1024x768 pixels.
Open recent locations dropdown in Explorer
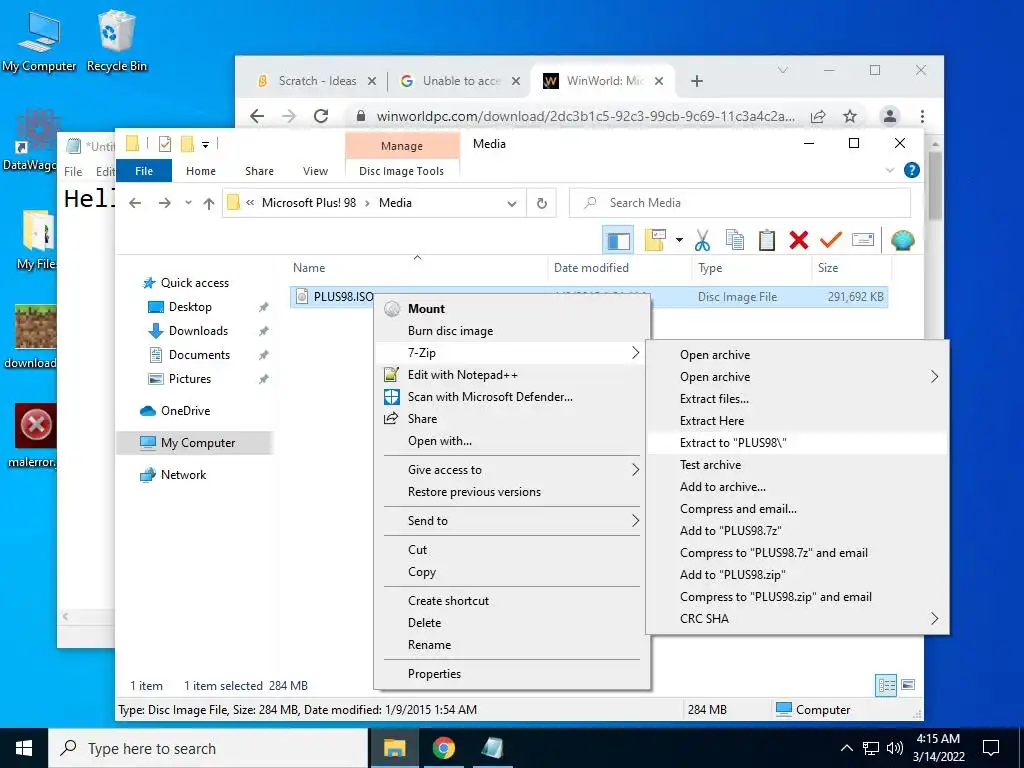[x=188, y=203]
